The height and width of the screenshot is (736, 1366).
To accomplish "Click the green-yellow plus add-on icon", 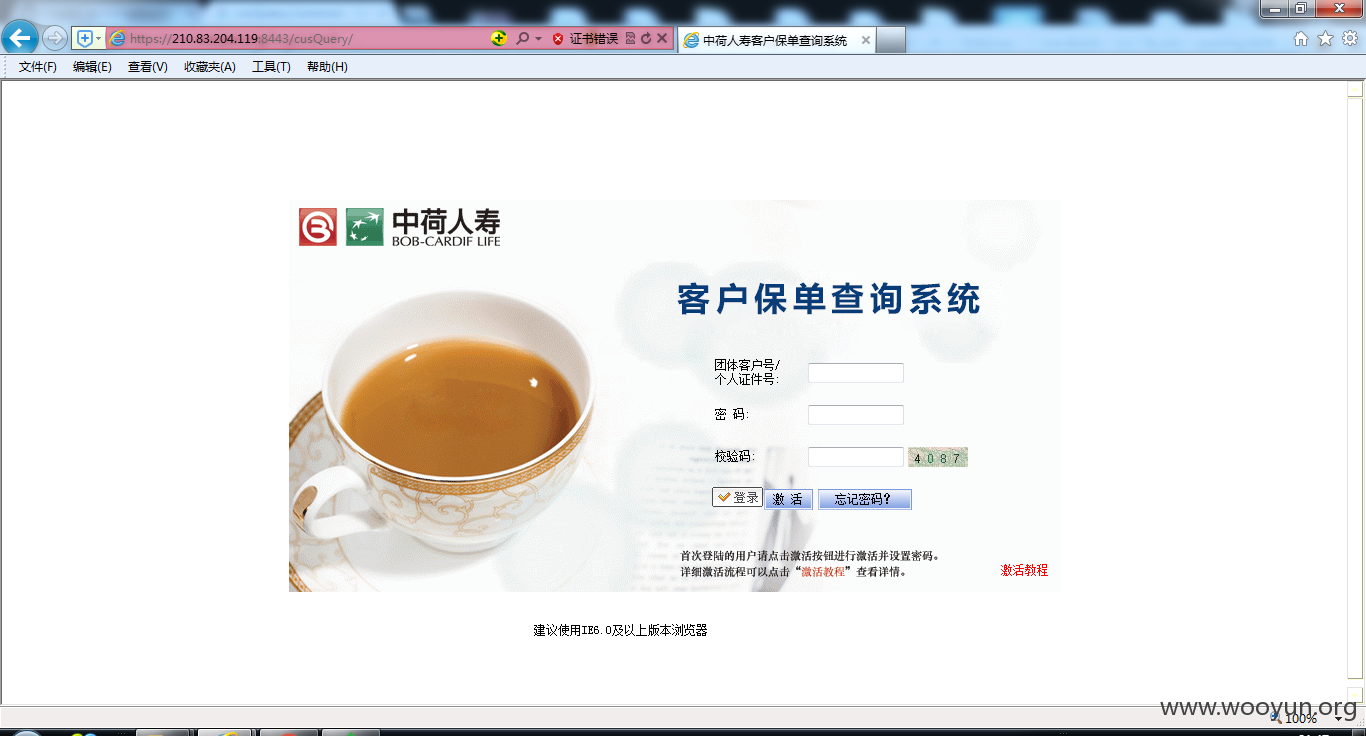I will 499,39.
